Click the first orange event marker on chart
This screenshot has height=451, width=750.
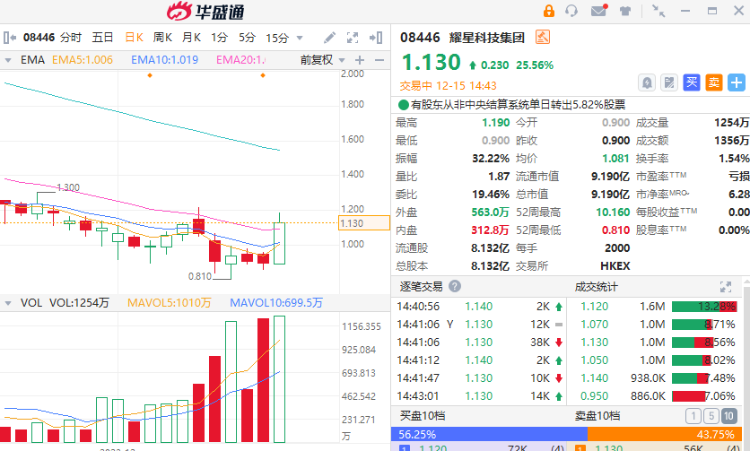coord(150,75)
